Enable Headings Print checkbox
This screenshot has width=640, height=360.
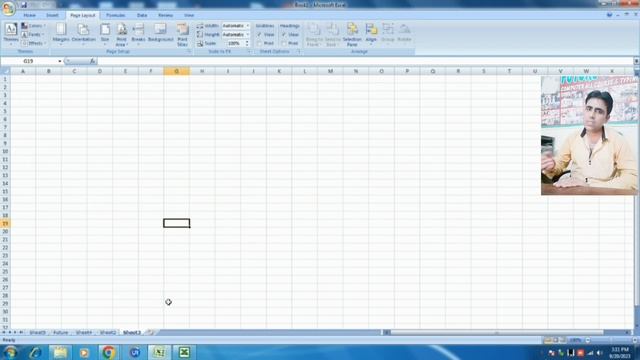click(x=284, y=43)
